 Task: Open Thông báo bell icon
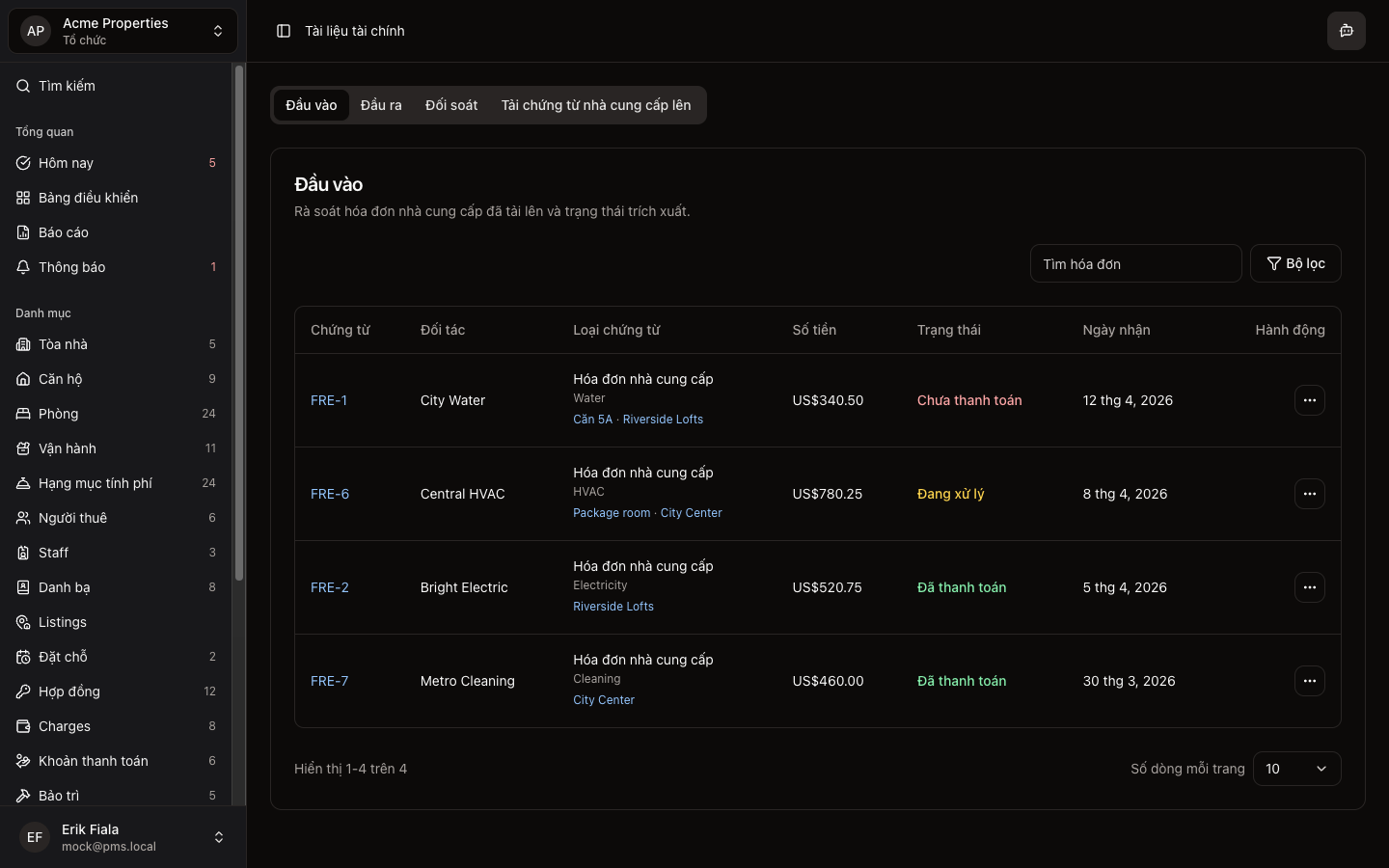pos(23,267)
